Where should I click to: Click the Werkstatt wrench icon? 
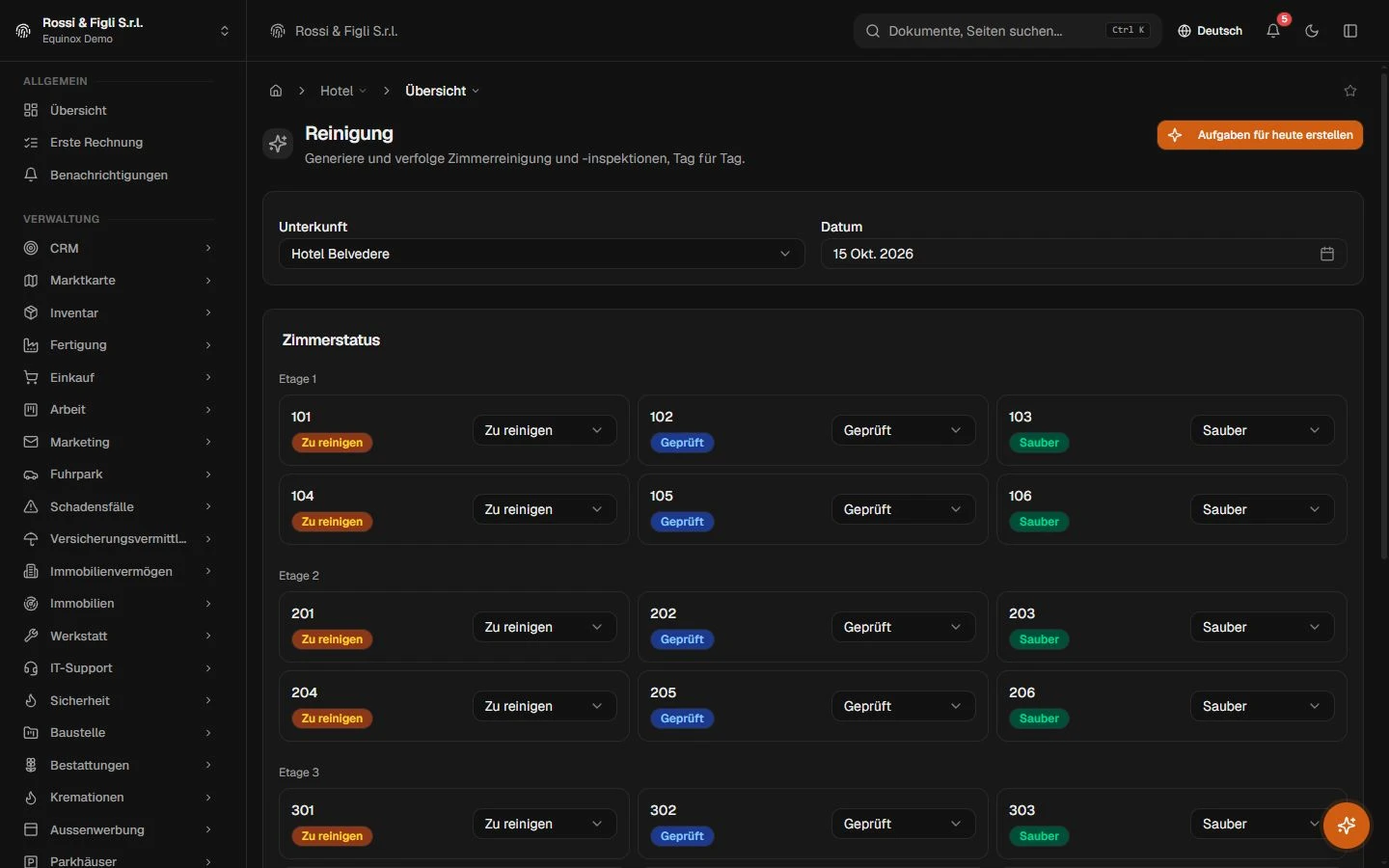31,636
